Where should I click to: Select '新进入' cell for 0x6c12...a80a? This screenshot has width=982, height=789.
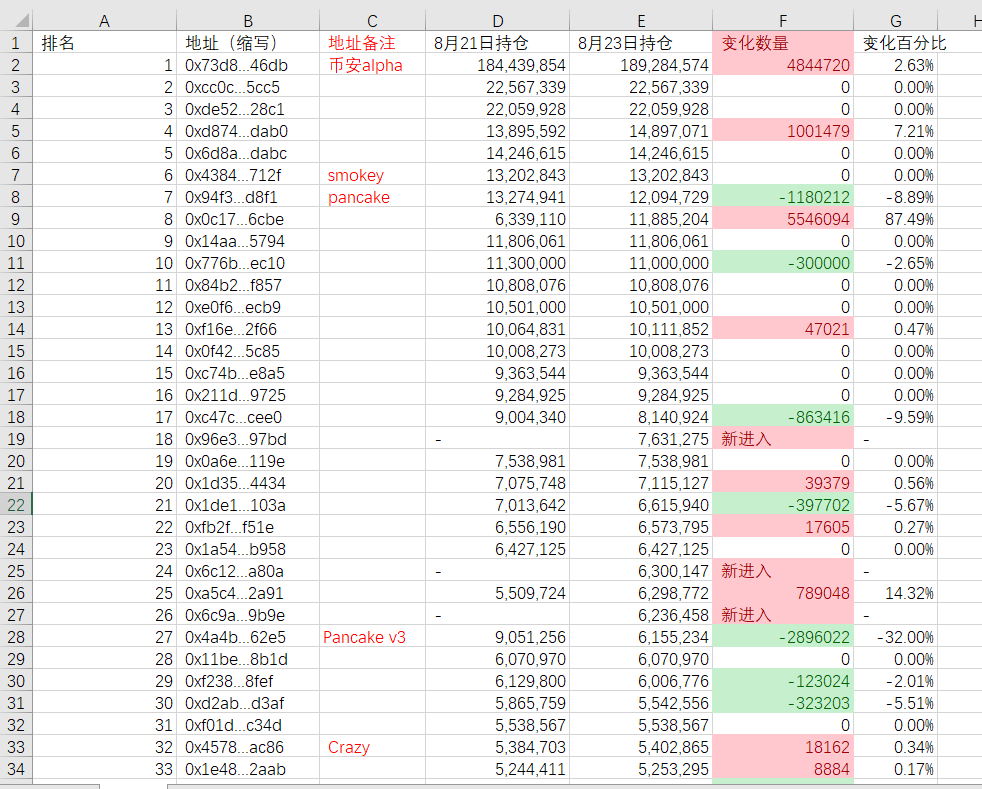tap(783, 571)
